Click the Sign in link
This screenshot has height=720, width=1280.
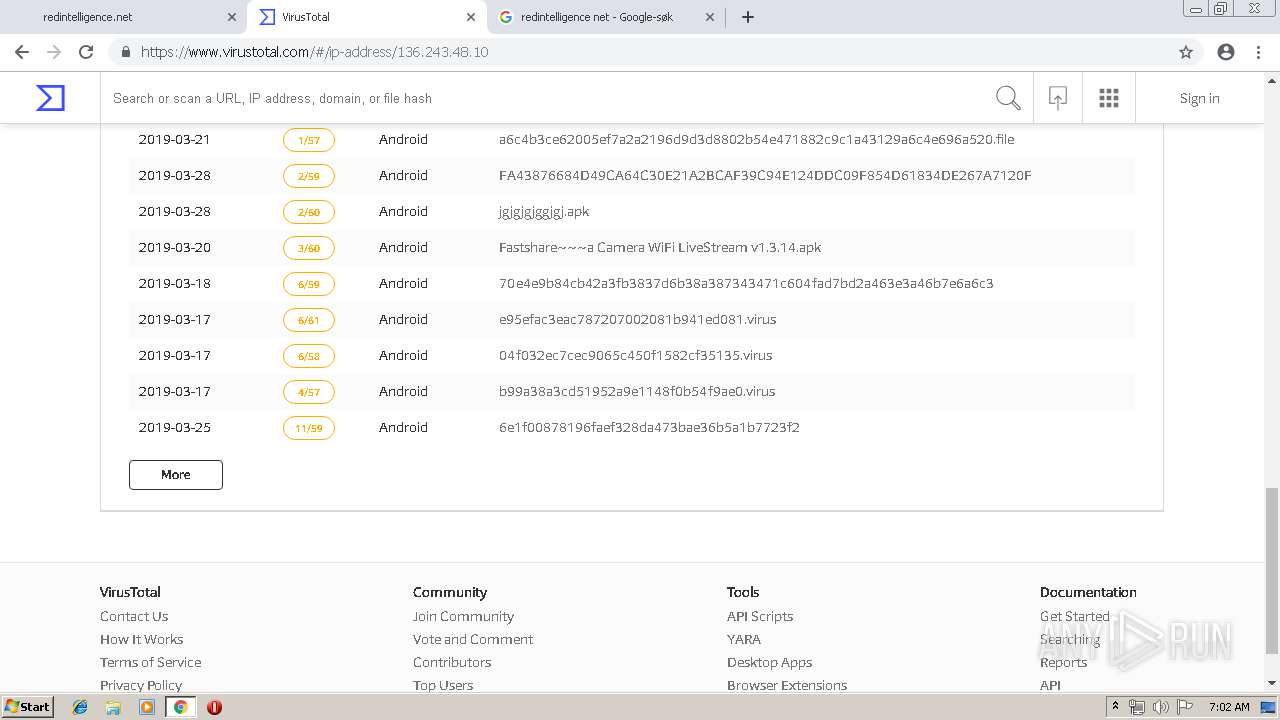pos(1199,98)
